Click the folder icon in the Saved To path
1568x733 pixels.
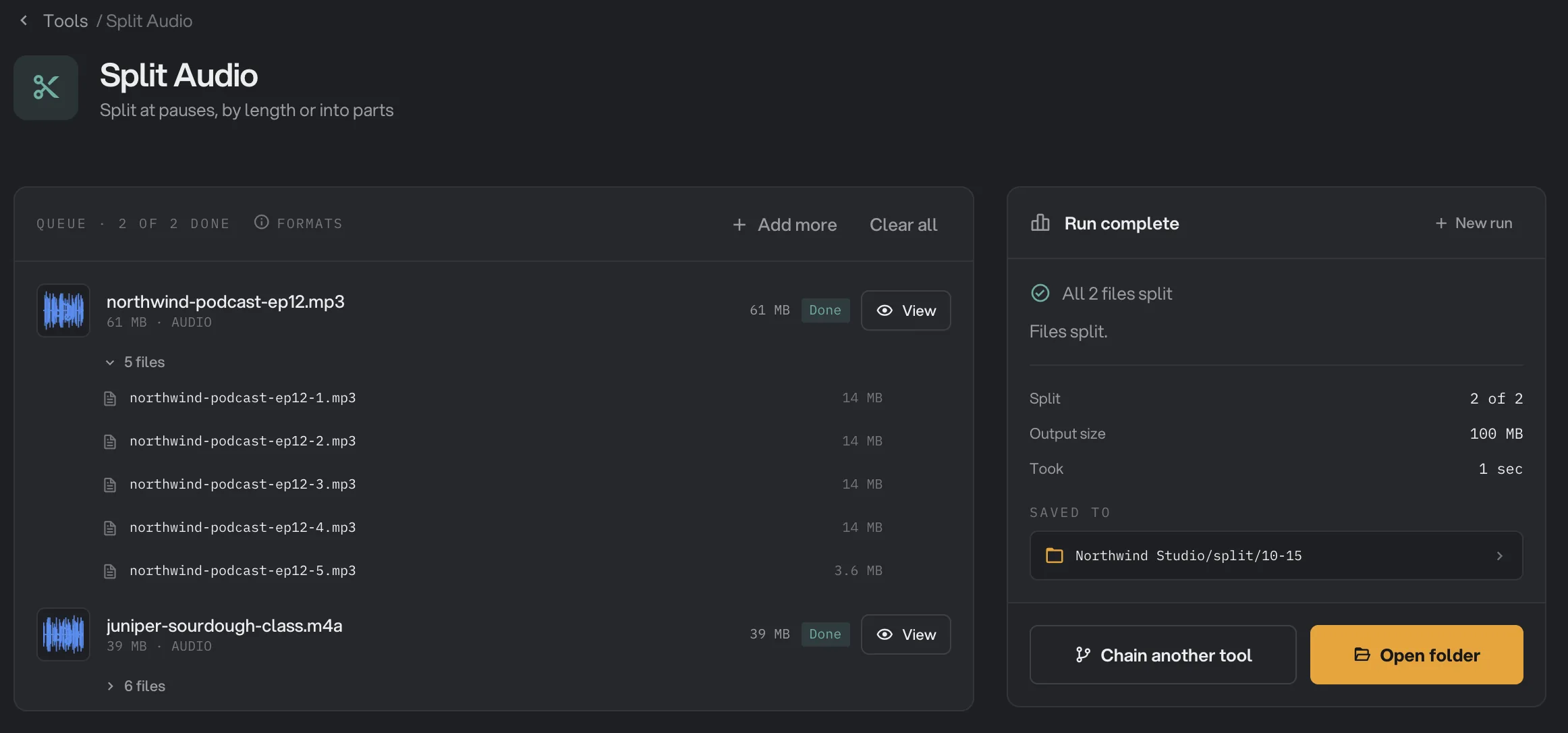1054,555
